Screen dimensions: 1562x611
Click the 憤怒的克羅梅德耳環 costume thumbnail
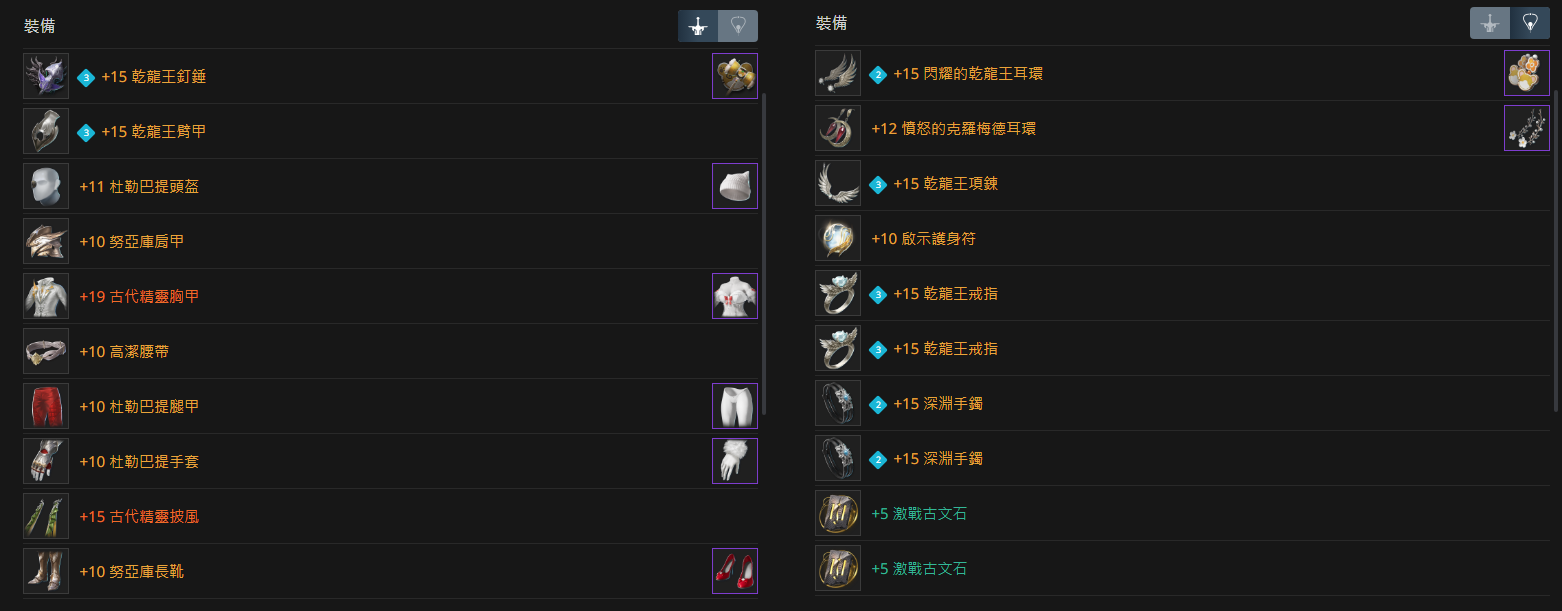[x=1527, y=128]
